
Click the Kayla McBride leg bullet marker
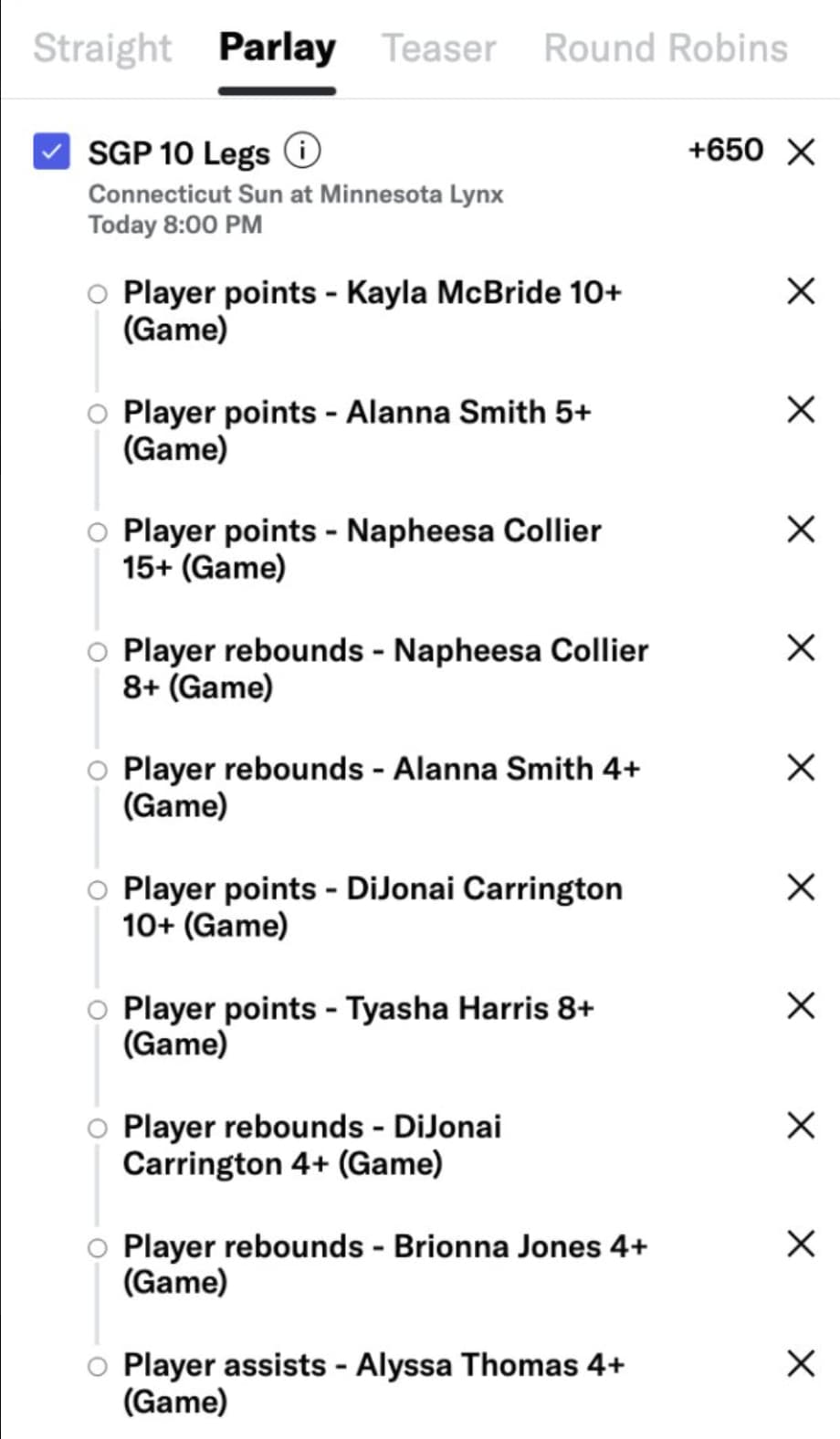tap(97, 294)
